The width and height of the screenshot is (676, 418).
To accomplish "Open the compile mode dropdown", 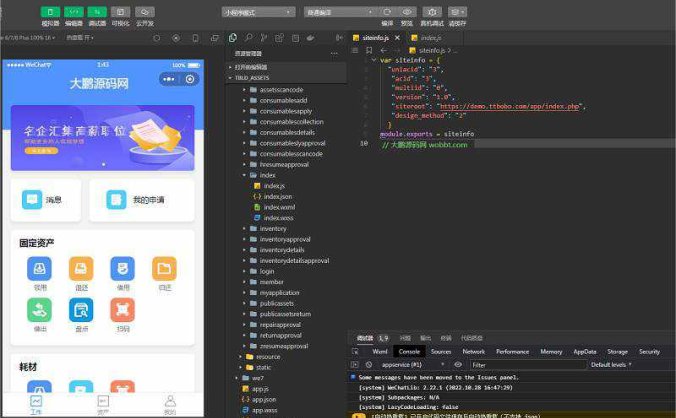I will pos(341,12).
